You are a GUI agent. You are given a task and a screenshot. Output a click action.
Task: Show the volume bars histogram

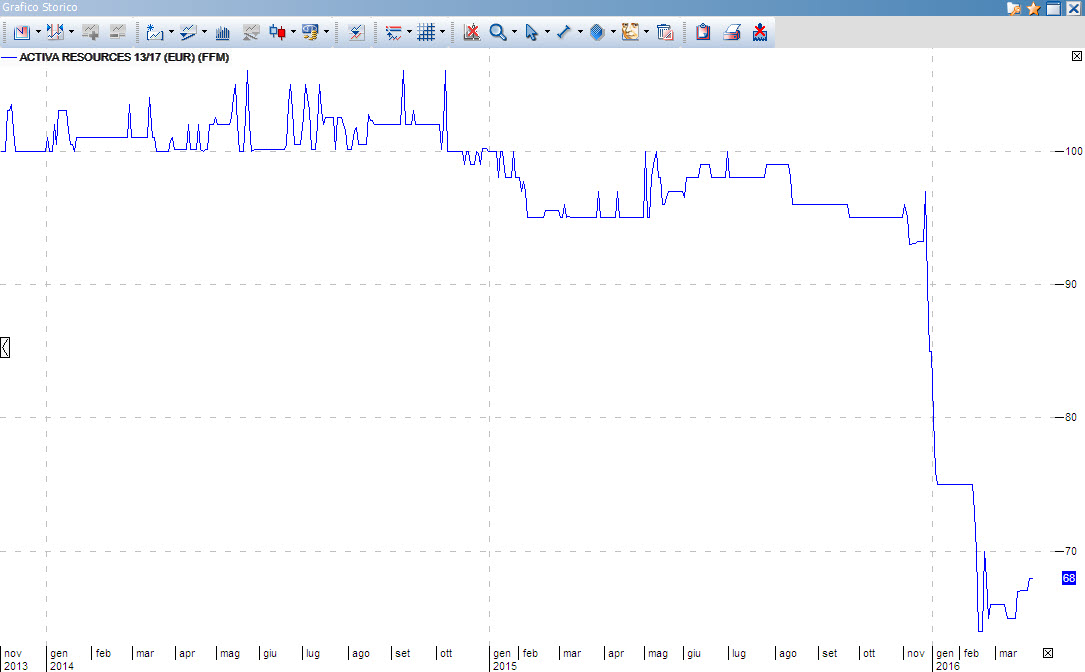pyautogui.click(x=223, y=33)
